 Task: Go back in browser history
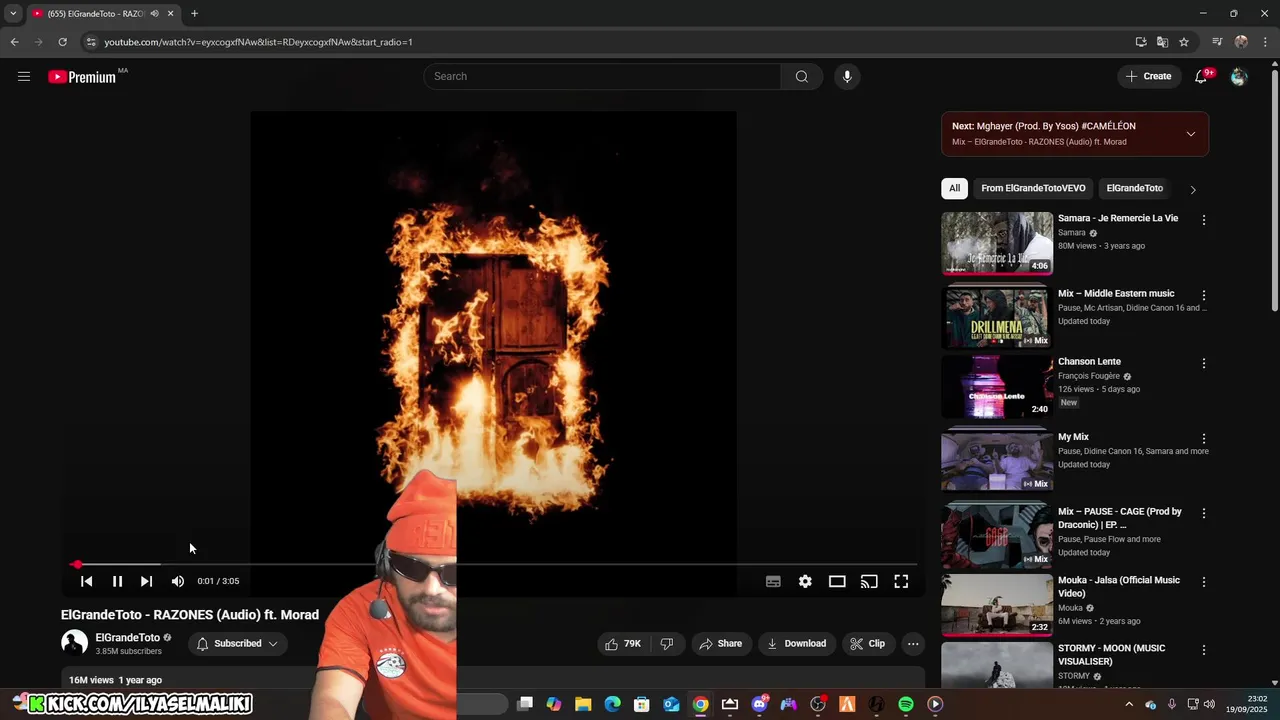point(14,42)
